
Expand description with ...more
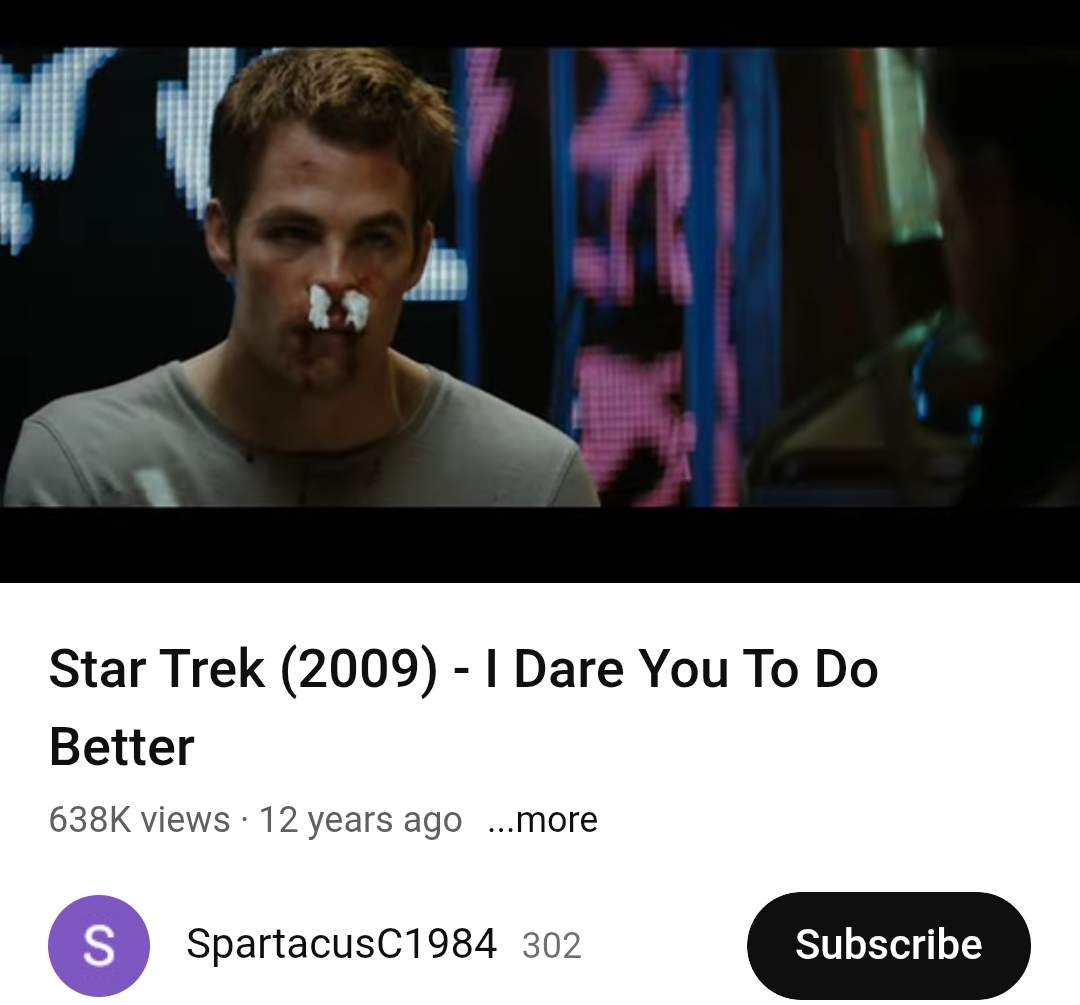pyautogui.click(x=542, y=820)
